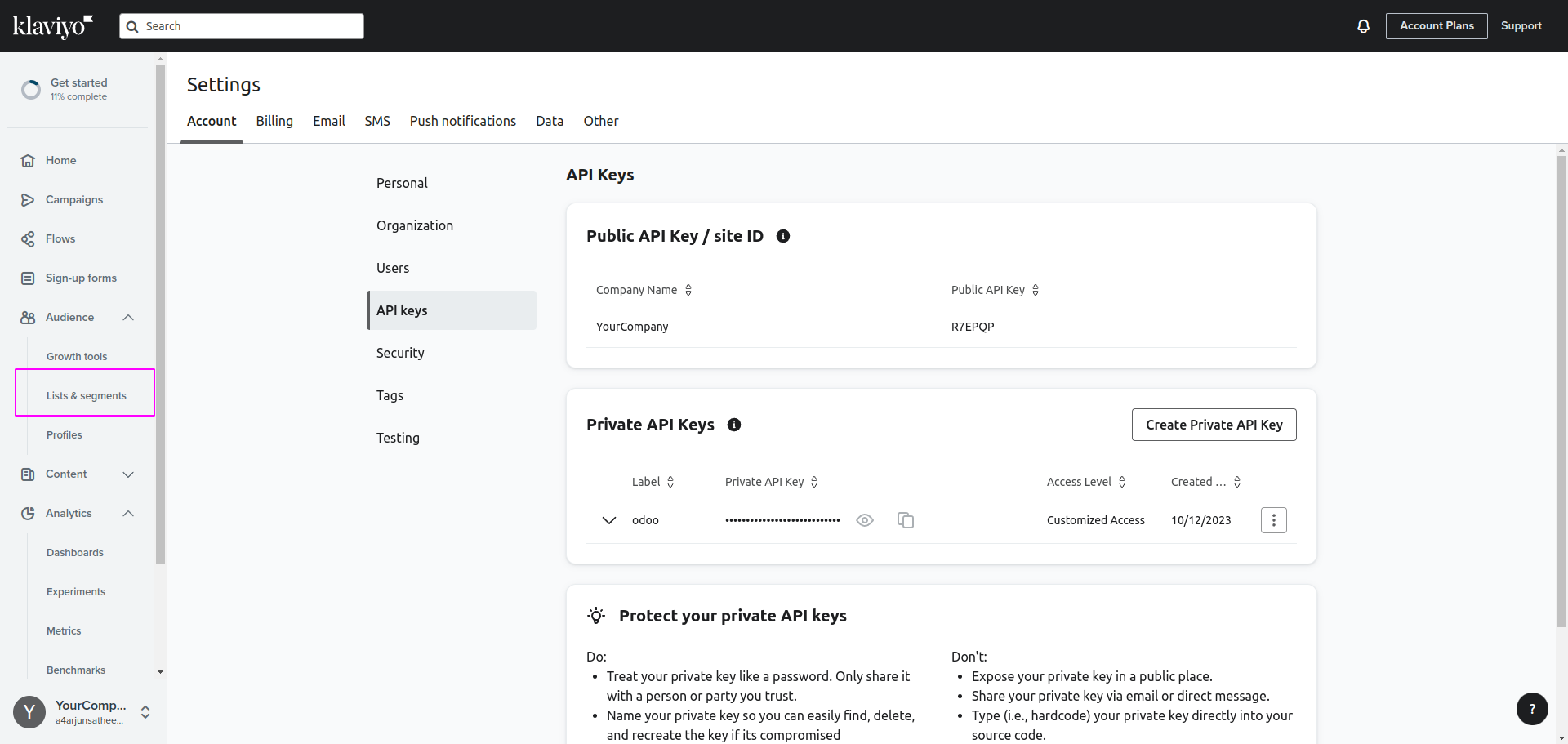Open Security in the account settings menu
The image size is (1568, 744).
coord(400,353)
